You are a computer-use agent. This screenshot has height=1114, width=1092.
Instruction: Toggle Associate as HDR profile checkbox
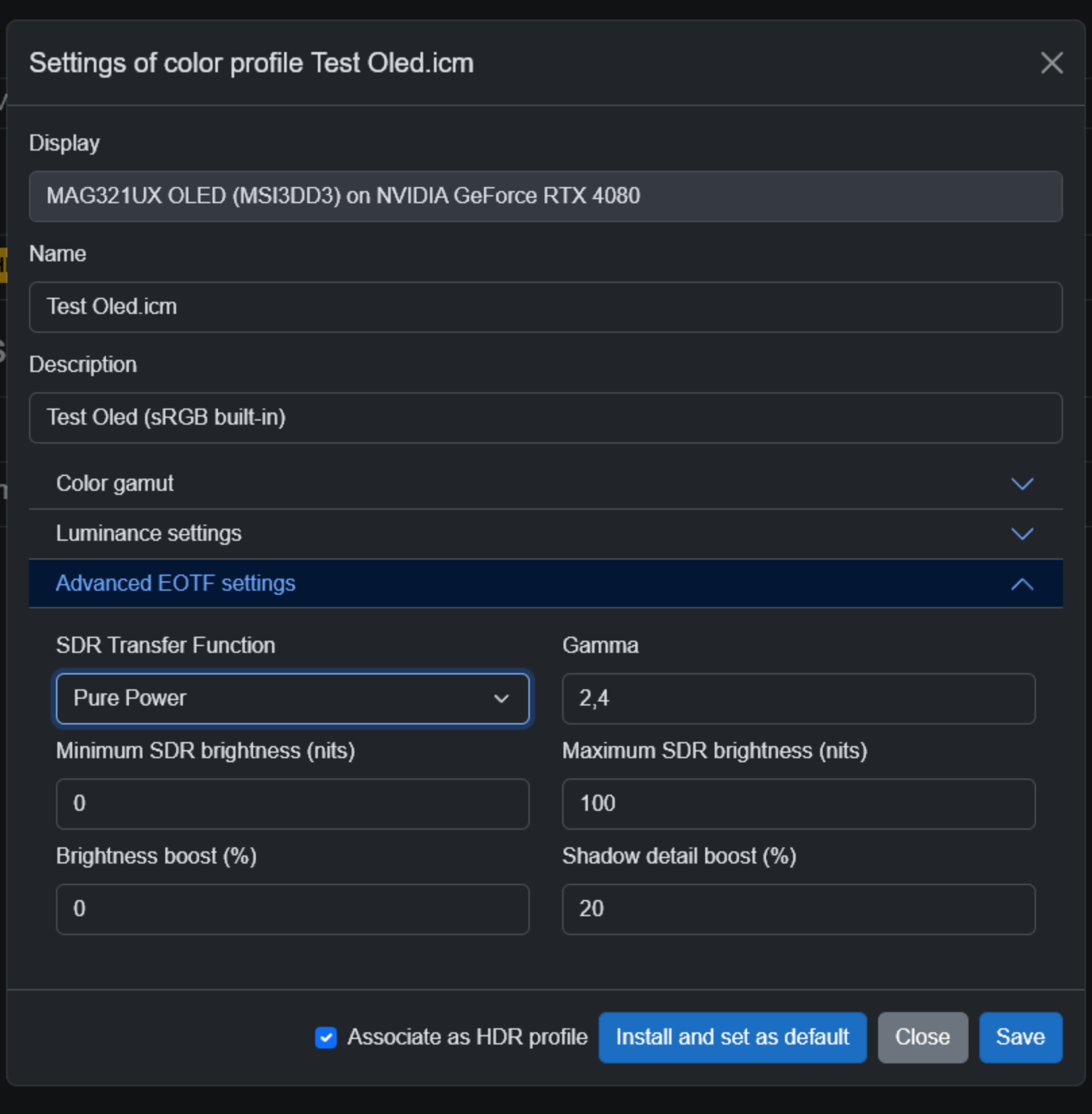pyautogui.click(x=326, y=1037)
